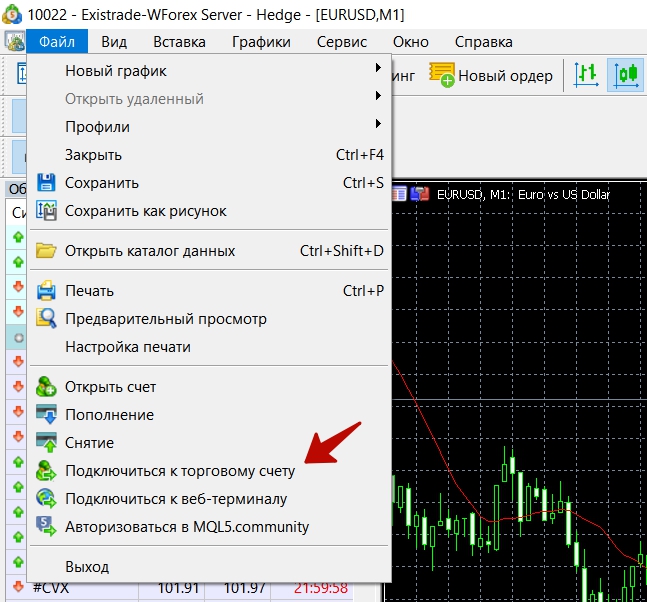Open the Файл menu
This screenshot has height=602, width=647.
point(57,42)
